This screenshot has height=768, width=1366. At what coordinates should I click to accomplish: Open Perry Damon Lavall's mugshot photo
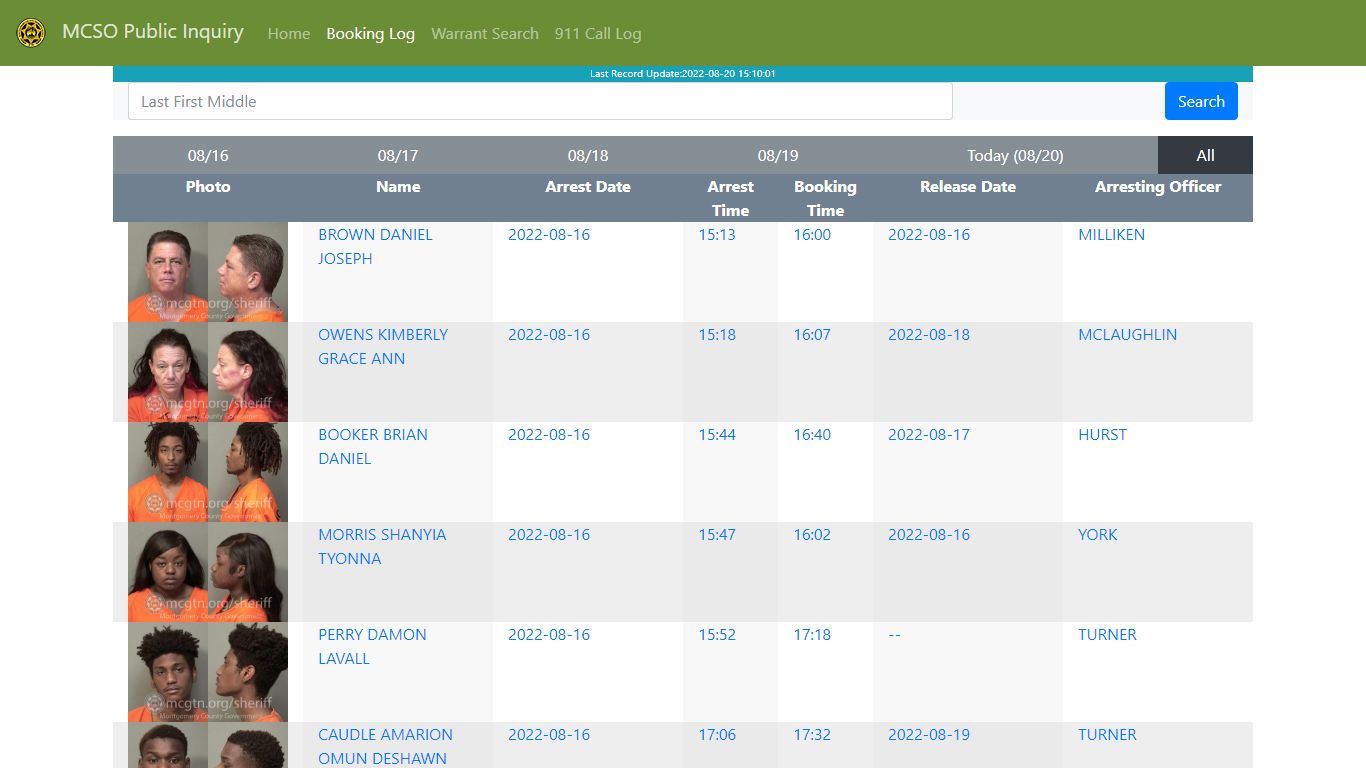[x=208, y=672]
